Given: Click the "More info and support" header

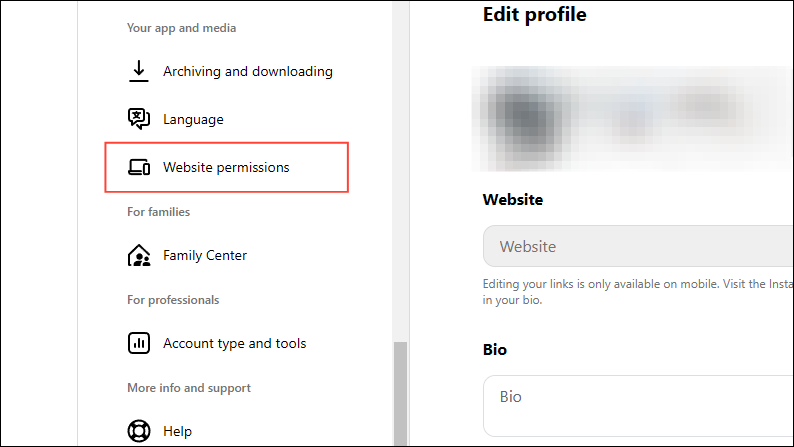Looking at the screenshot, I should tap(189, 388).
